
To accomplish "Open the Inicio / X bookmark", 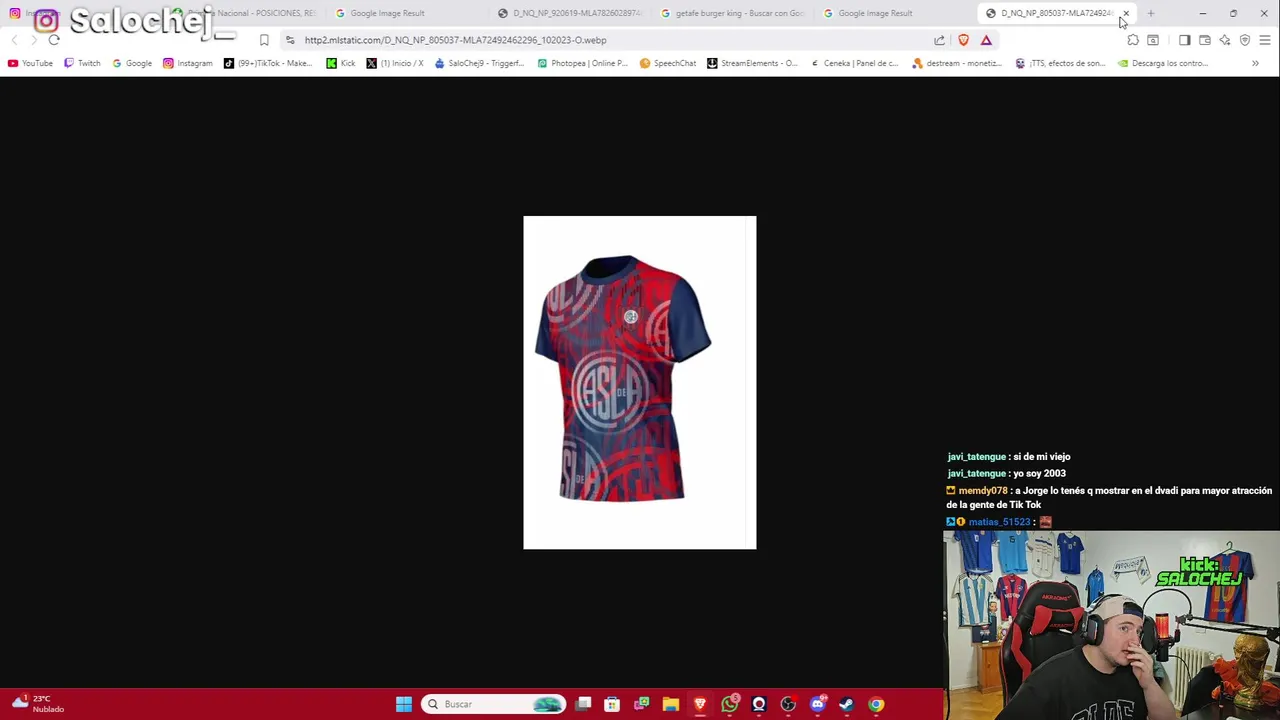I will [x=395, y=63].
